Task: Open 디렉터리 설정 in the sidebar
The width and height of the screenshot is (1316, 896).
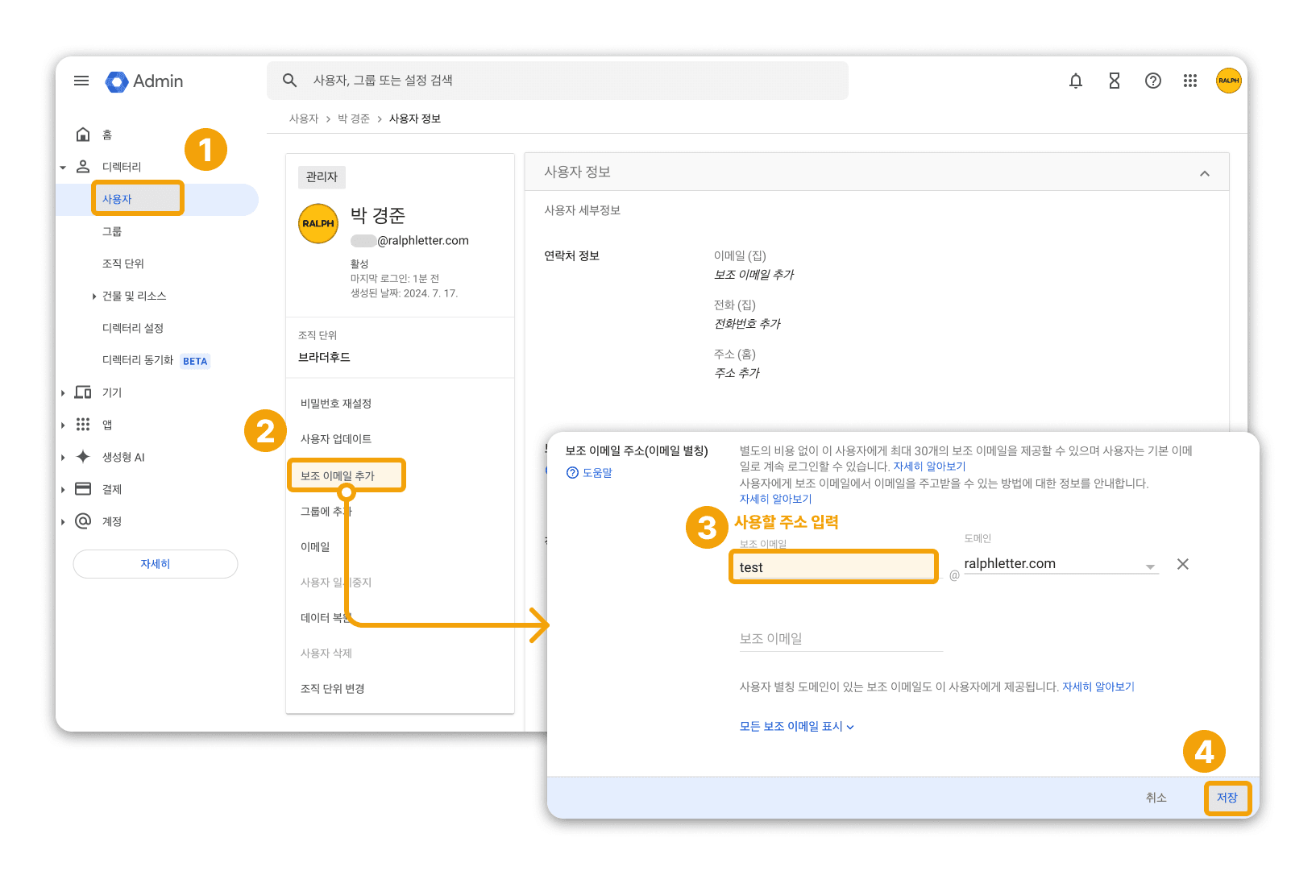Action: point(133,328)
